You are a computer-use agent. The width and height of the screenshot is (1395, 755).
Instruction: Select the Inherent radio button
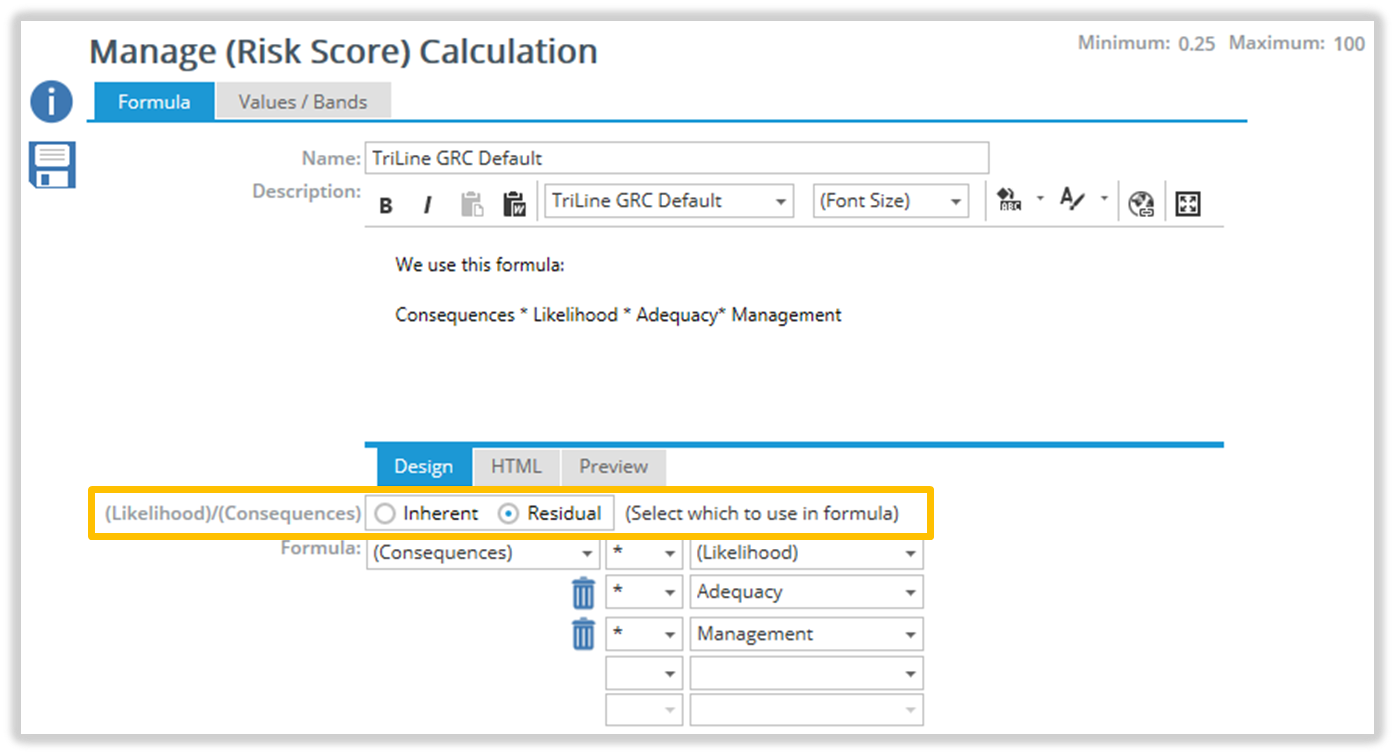pos(385,514)
